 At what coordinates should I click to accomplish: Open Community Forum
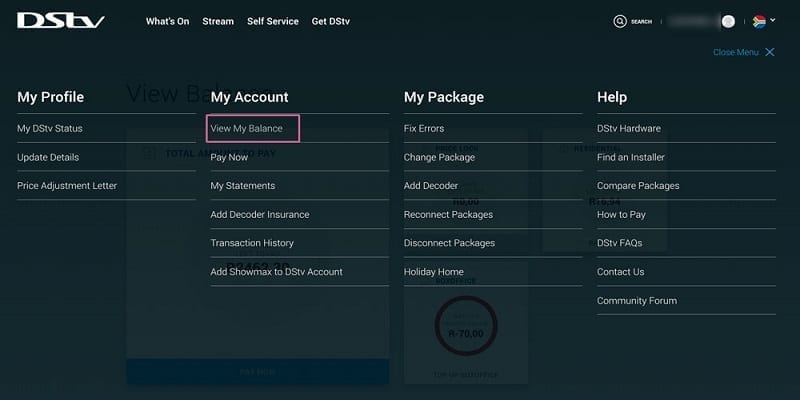point(637,301)
